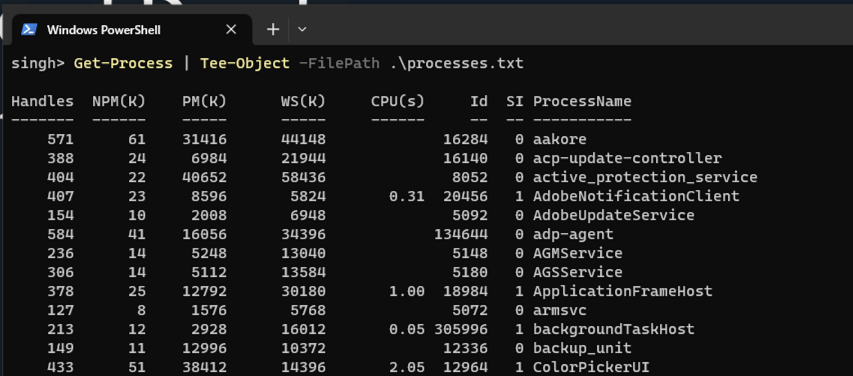Click the singh> prompt text
The width and height of the screenshot is (853, 376).
point(38,64)
